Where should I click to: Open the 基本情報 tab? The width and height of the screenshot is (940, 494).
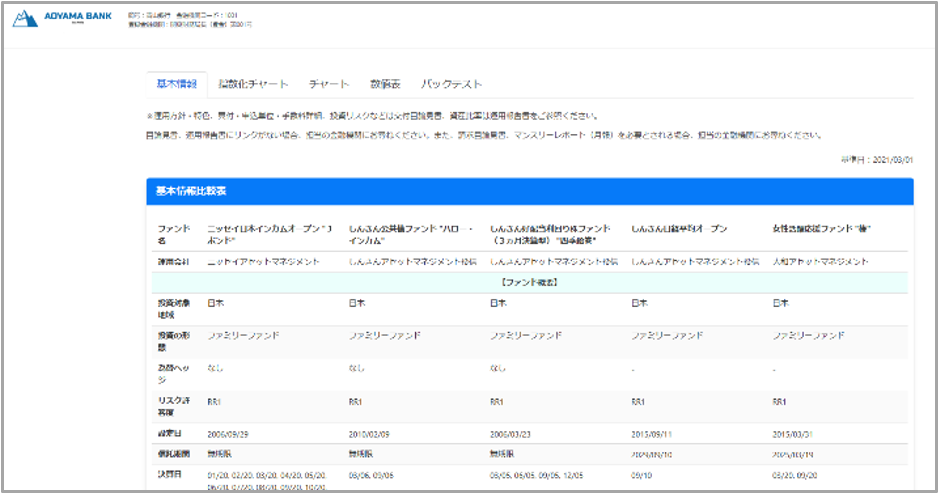[x=177, y=84]
